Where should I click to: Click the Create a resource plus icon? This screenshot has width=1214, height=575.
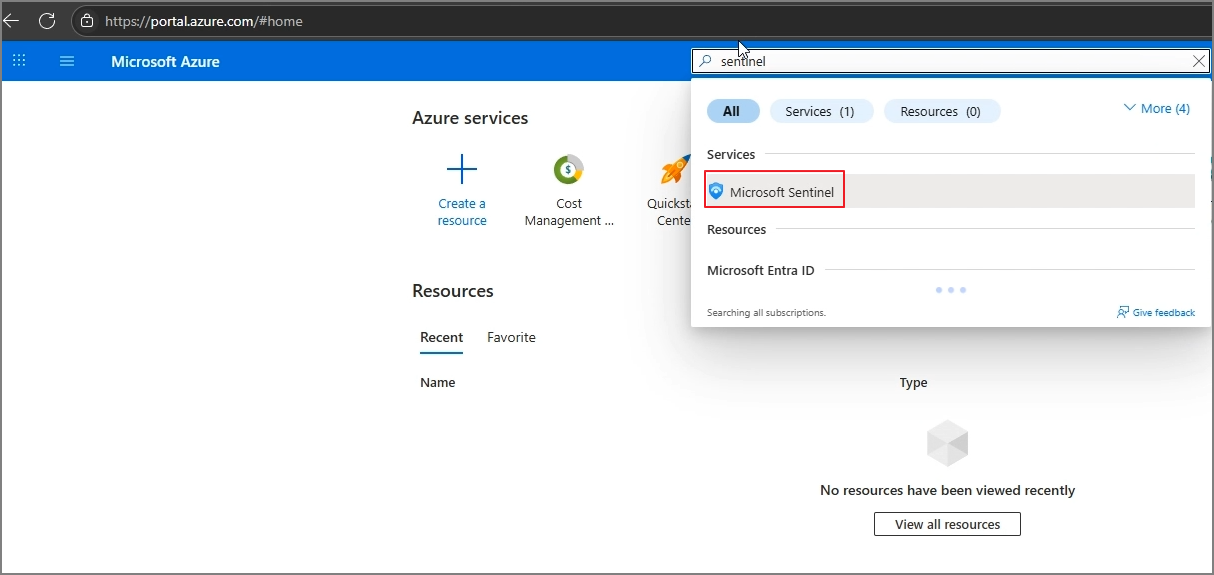click(x=462, y=170)
